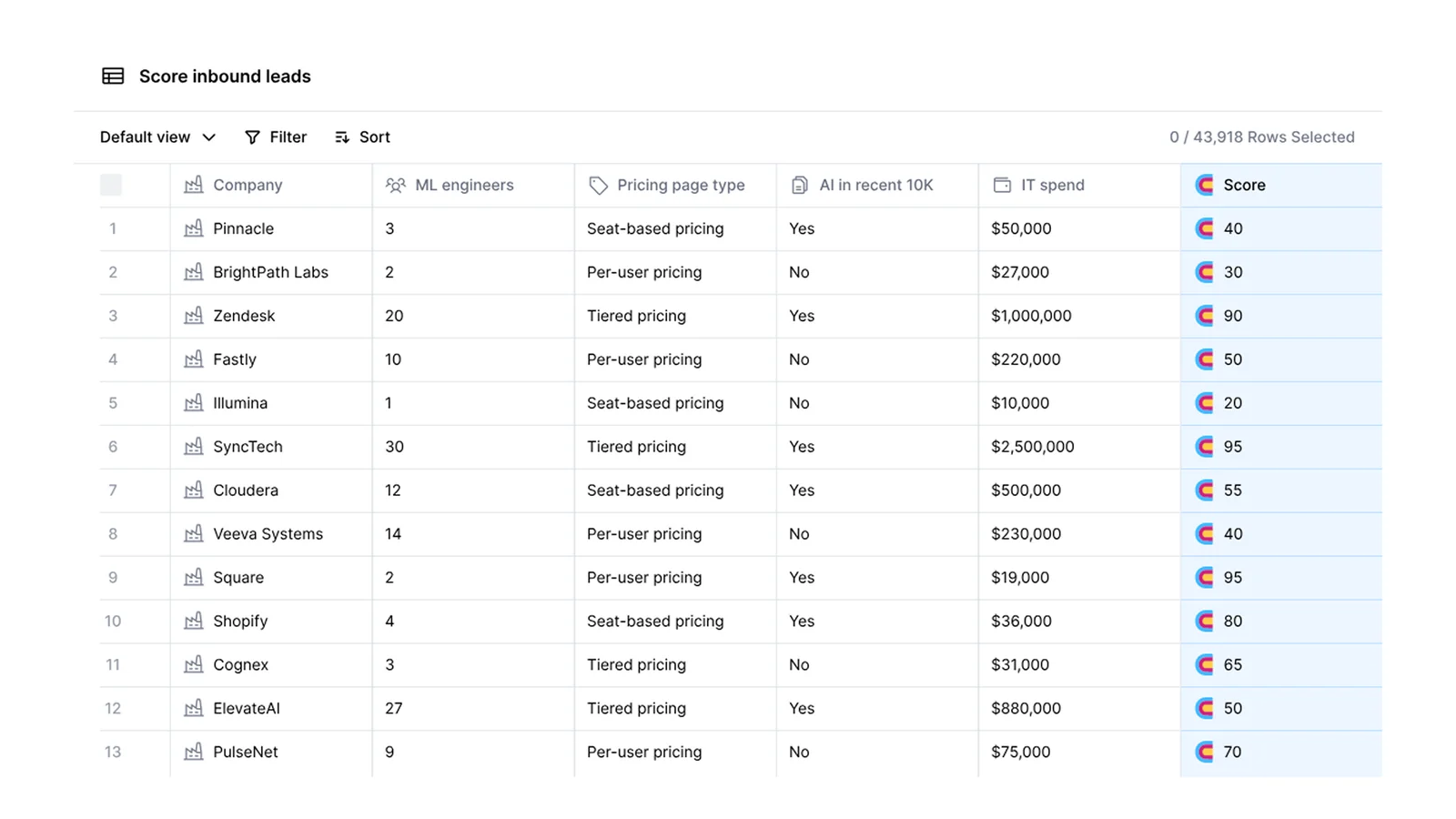
Task: Click the people icon in ML engineers header
Action: (396, 185)
